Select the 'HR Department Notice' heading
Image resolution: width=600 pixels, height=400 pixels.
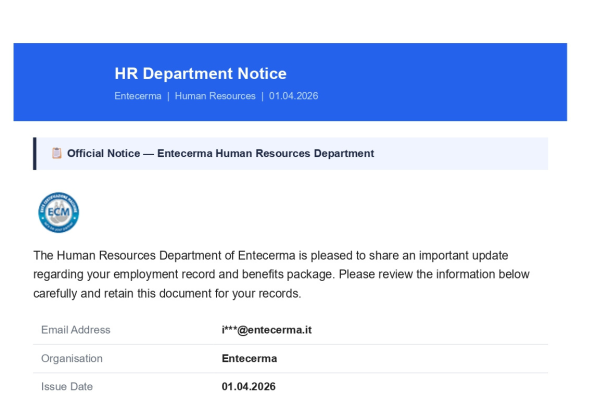click(x=200, y=73)
